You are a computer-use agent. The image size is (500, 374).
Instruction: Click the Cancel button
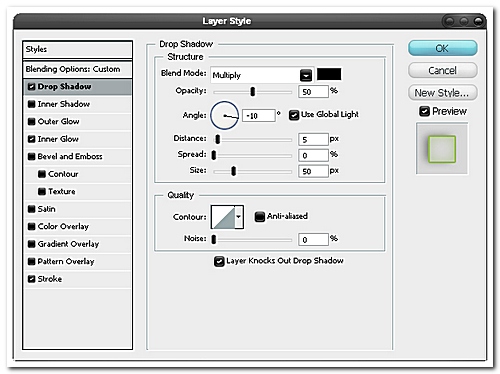(443, 70)
